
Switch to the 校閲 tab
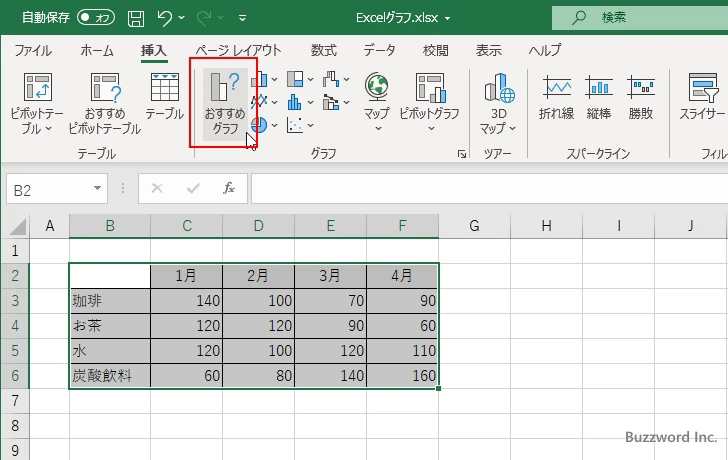pyautogui.click(x=436, y=50)
